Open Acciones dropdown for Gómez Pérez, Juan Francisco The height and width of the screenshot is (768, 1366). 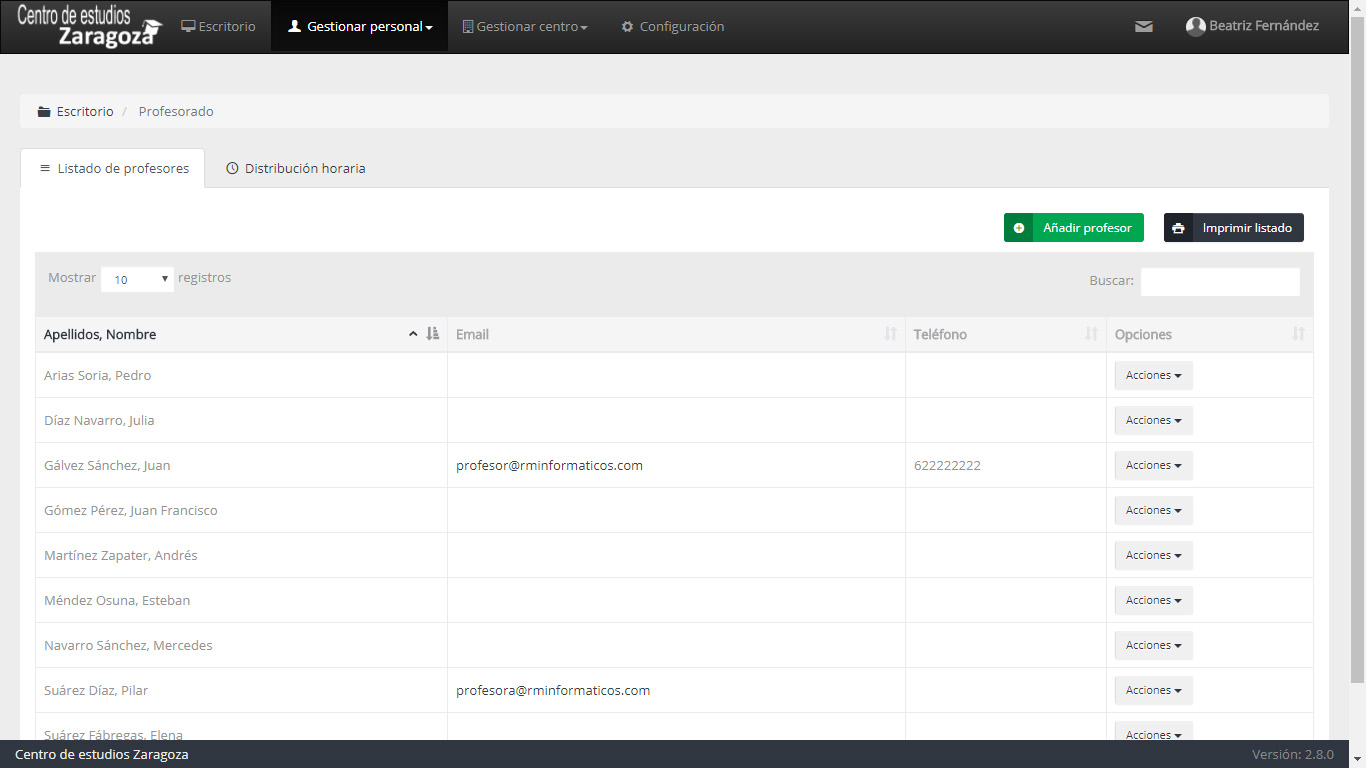click(1154, 510)
